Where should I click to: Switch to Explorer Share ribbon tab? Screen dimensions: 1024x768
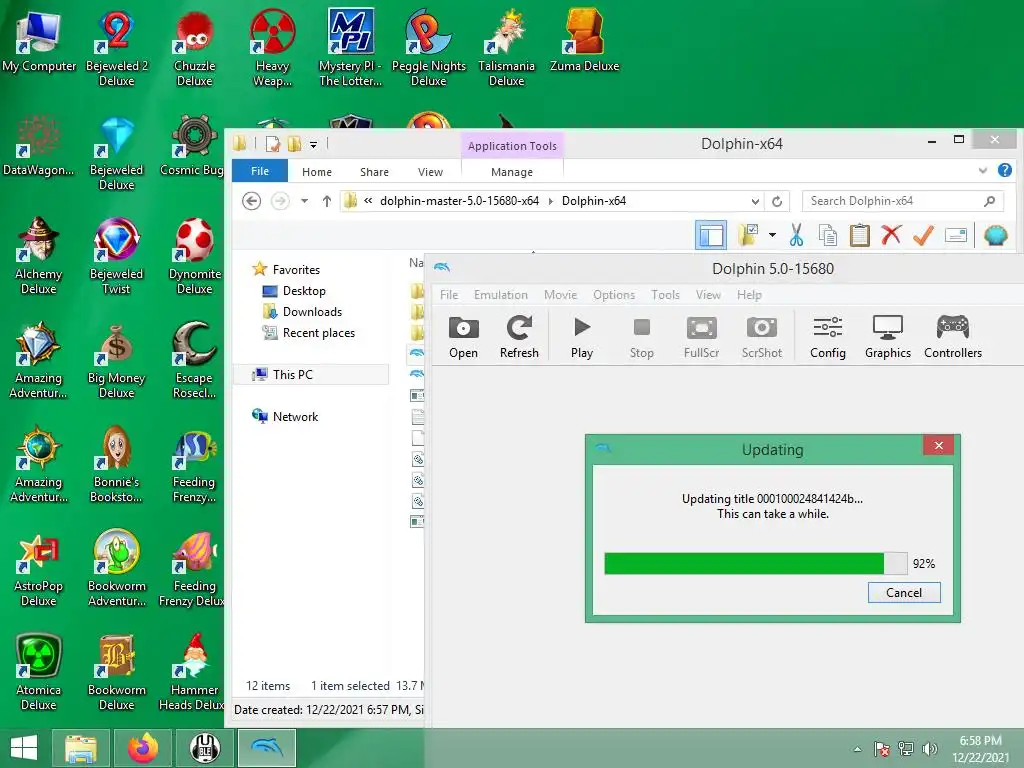374,172
